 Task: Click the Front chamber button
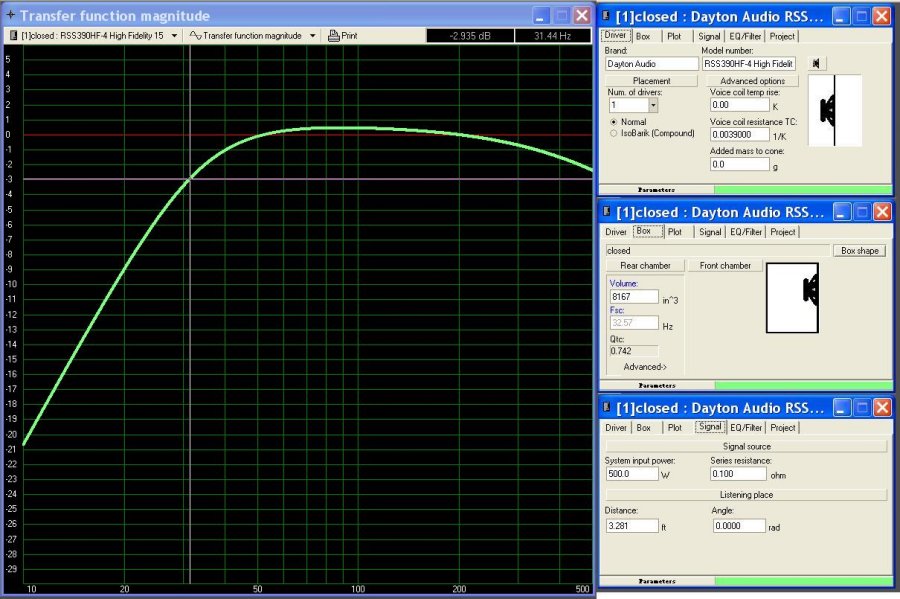point(725,266)
